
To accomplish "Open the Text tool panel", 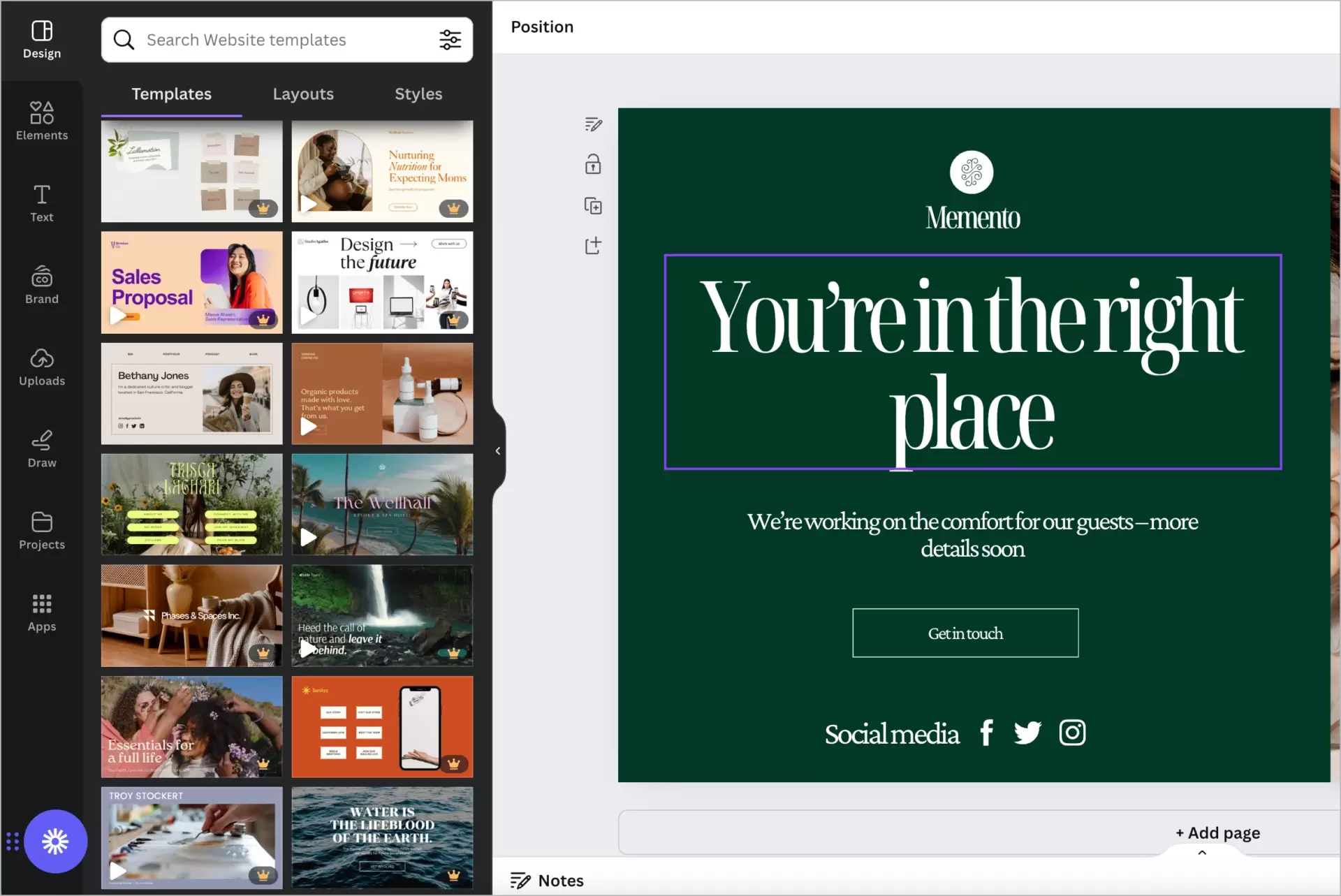I will click(x=41, y=203).
